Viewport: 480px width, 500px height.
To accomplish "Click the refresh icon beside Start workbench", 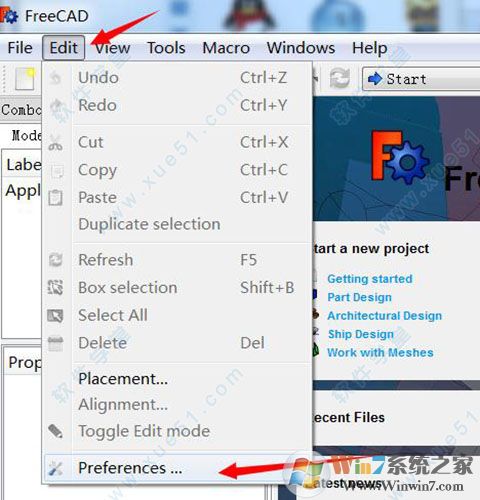I will click(x=340, y=78).
